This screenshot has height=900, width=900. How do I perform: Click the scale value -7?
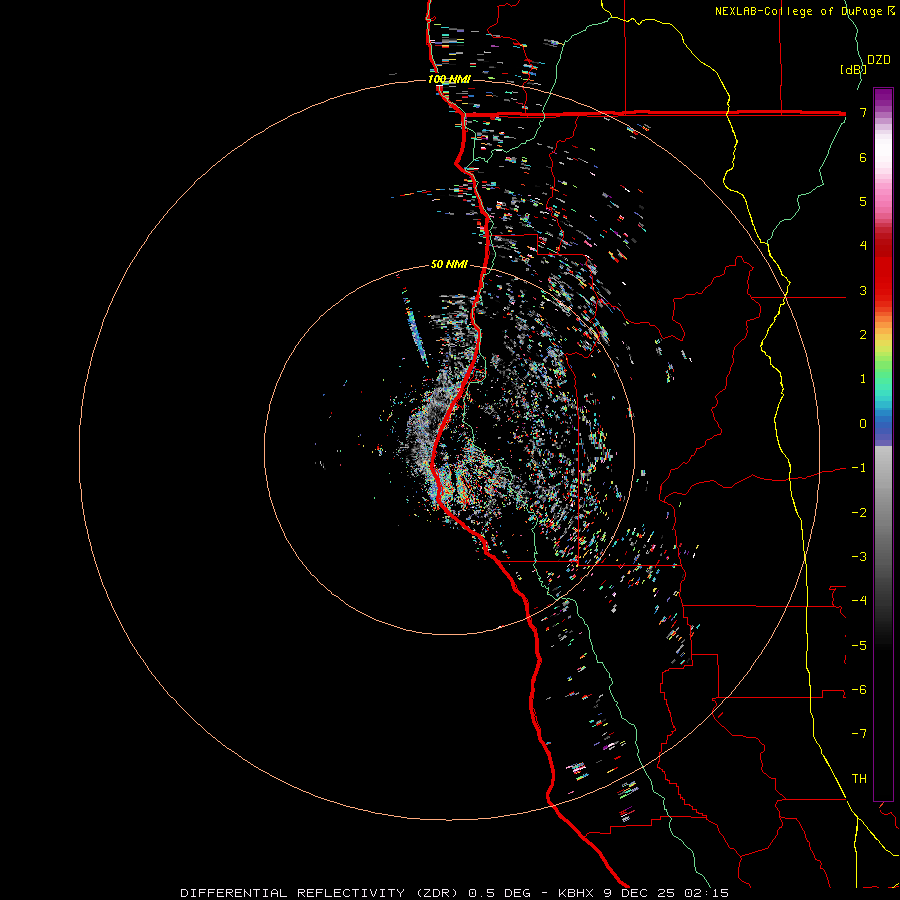click(859, 734)
